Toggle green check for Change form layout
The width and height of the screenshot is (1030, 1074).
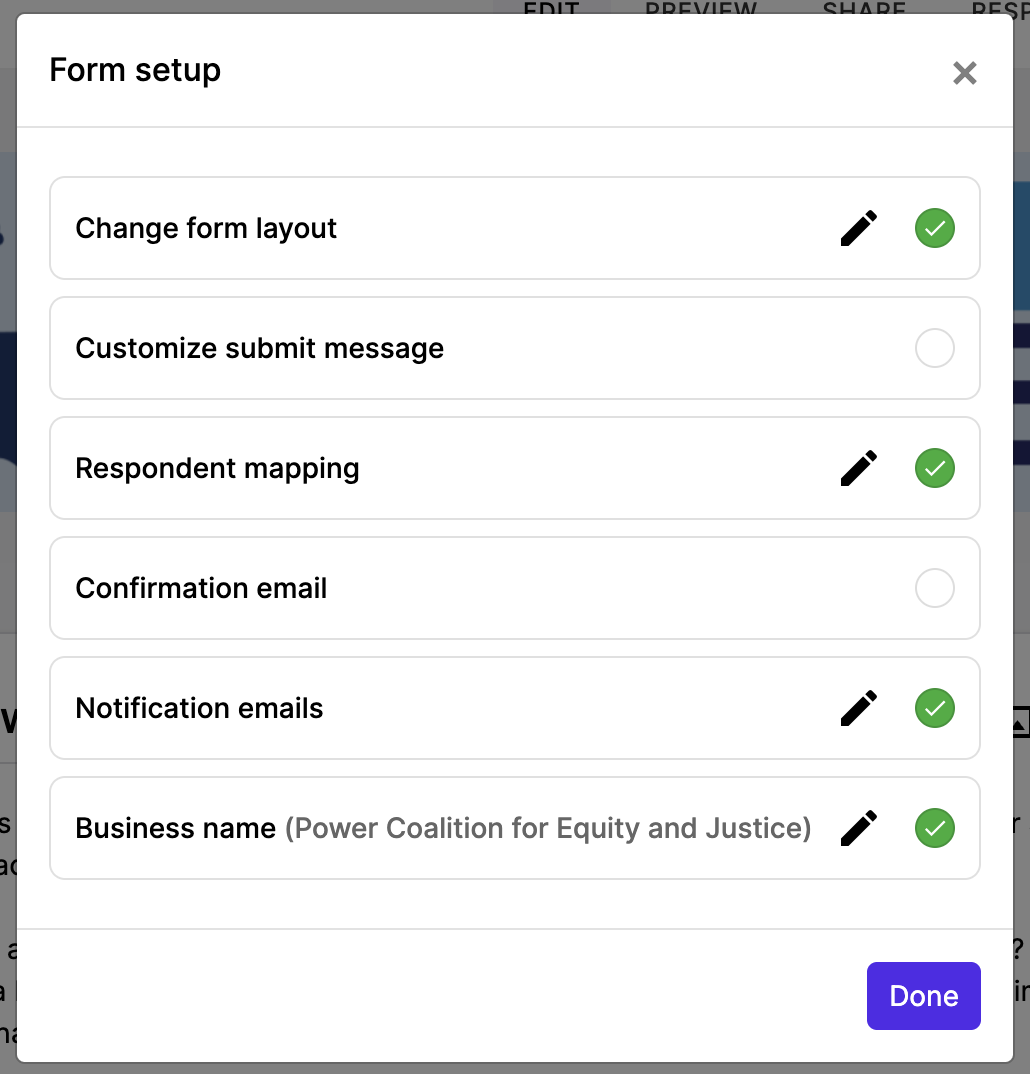935,228
